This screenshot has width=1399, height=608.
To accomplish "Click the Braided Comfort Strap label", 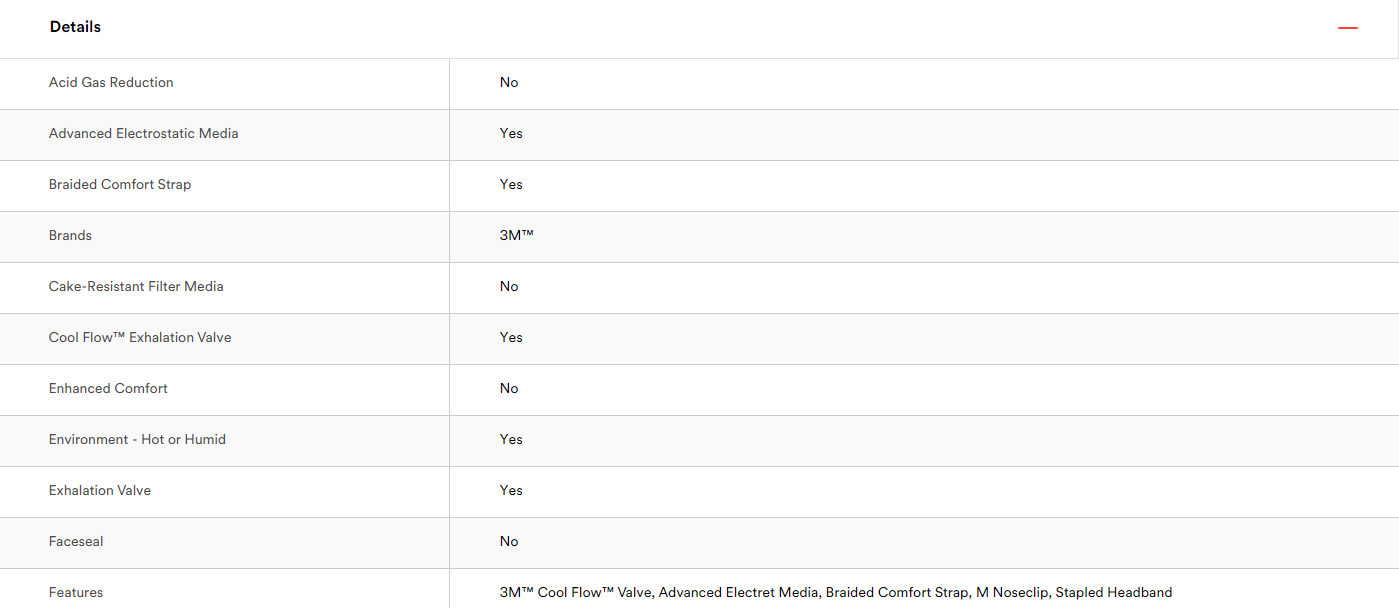I will (120, 185).
